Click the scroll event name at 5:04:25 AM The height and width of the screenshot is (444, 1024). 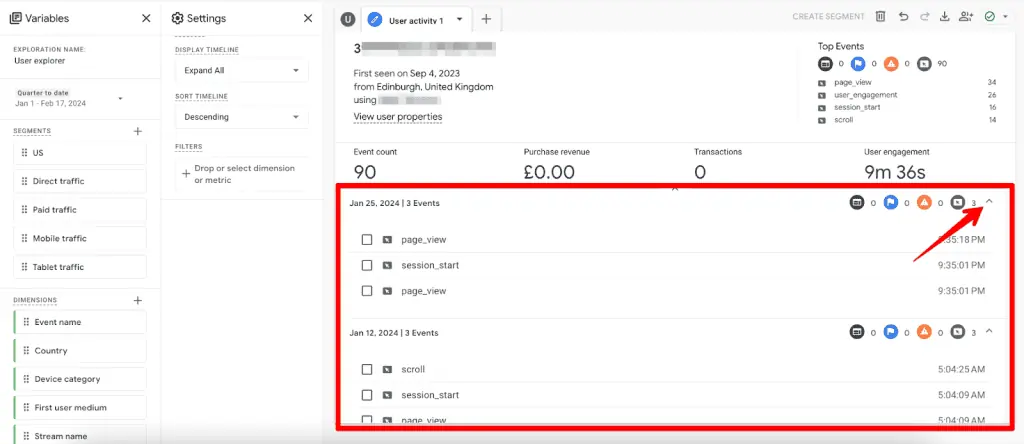coord(413,370)
